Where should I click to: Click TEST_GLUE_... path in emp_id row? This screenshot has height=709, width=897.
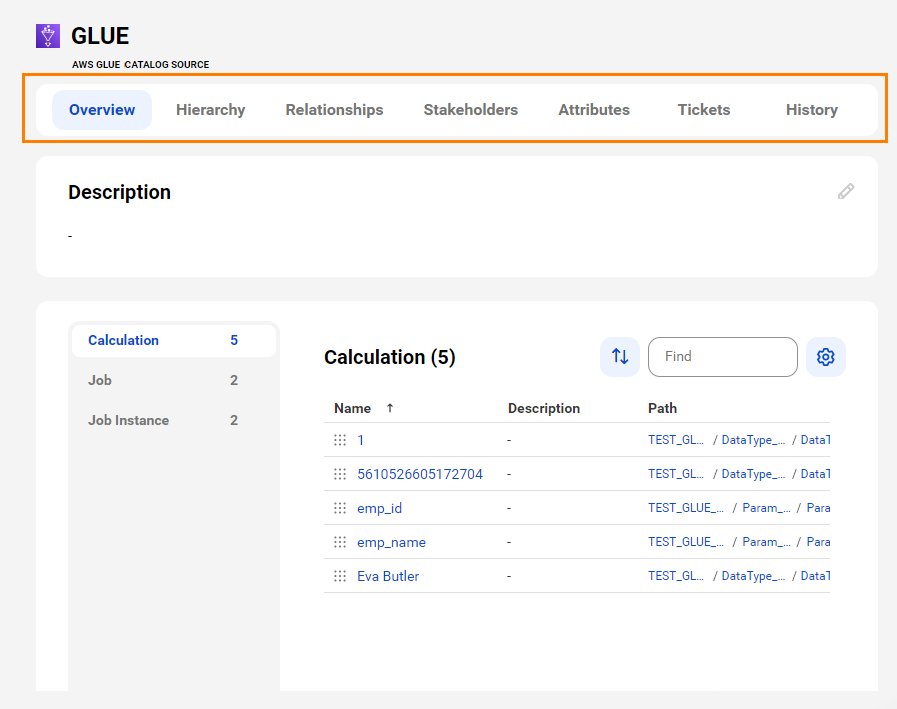685,508
